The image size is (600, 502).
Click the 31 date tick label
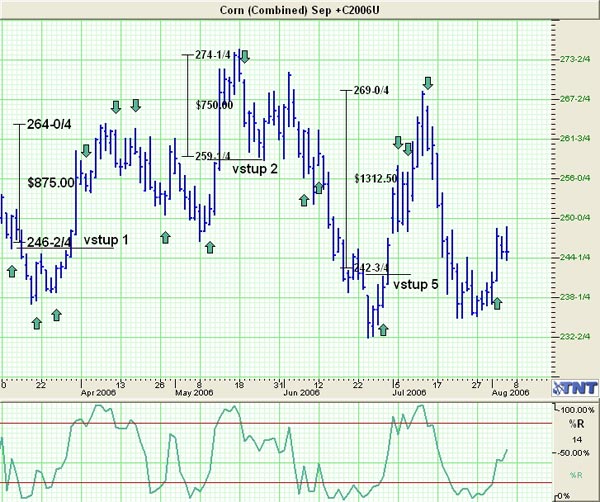[279, 385]
